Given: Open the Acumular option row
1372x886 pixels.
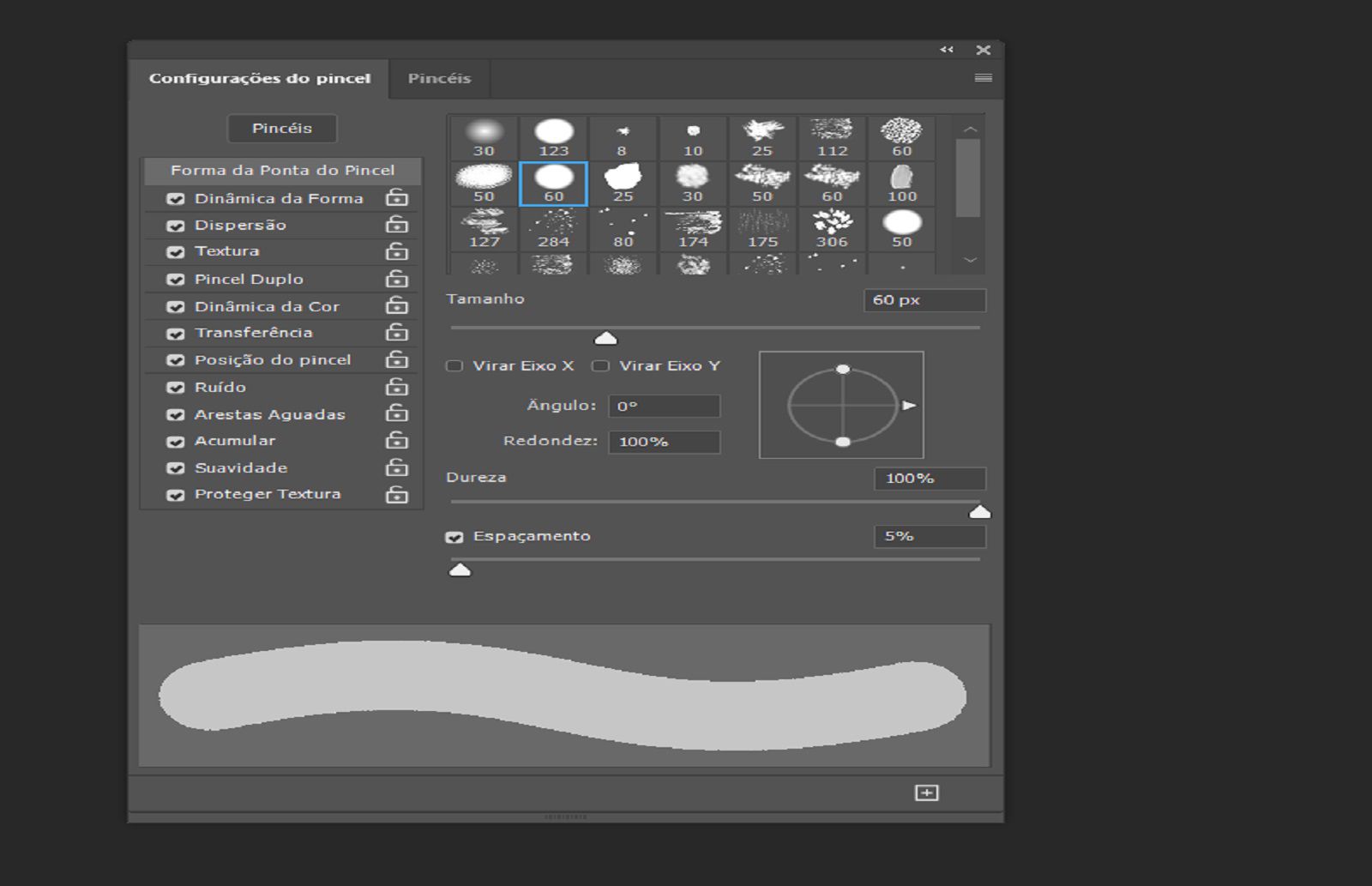Looking at the screenshot, I should (235, 440).
